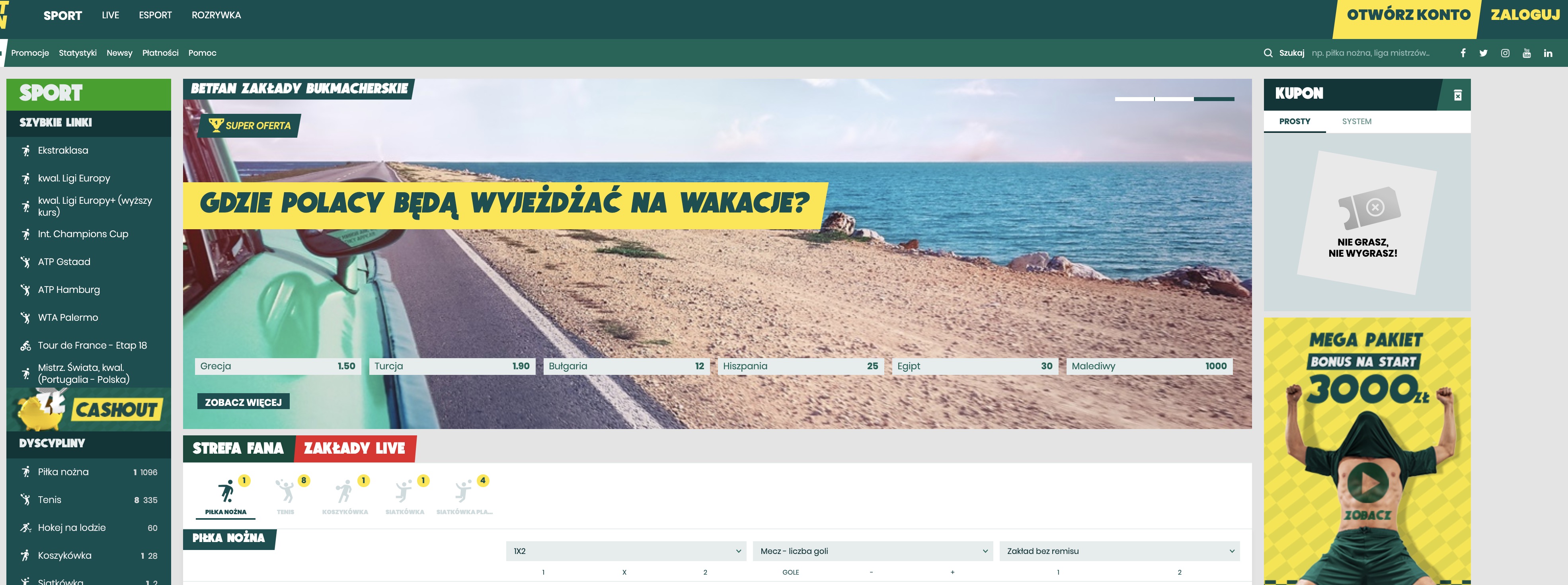Select the first banner slide indicator

point(1134,99)
